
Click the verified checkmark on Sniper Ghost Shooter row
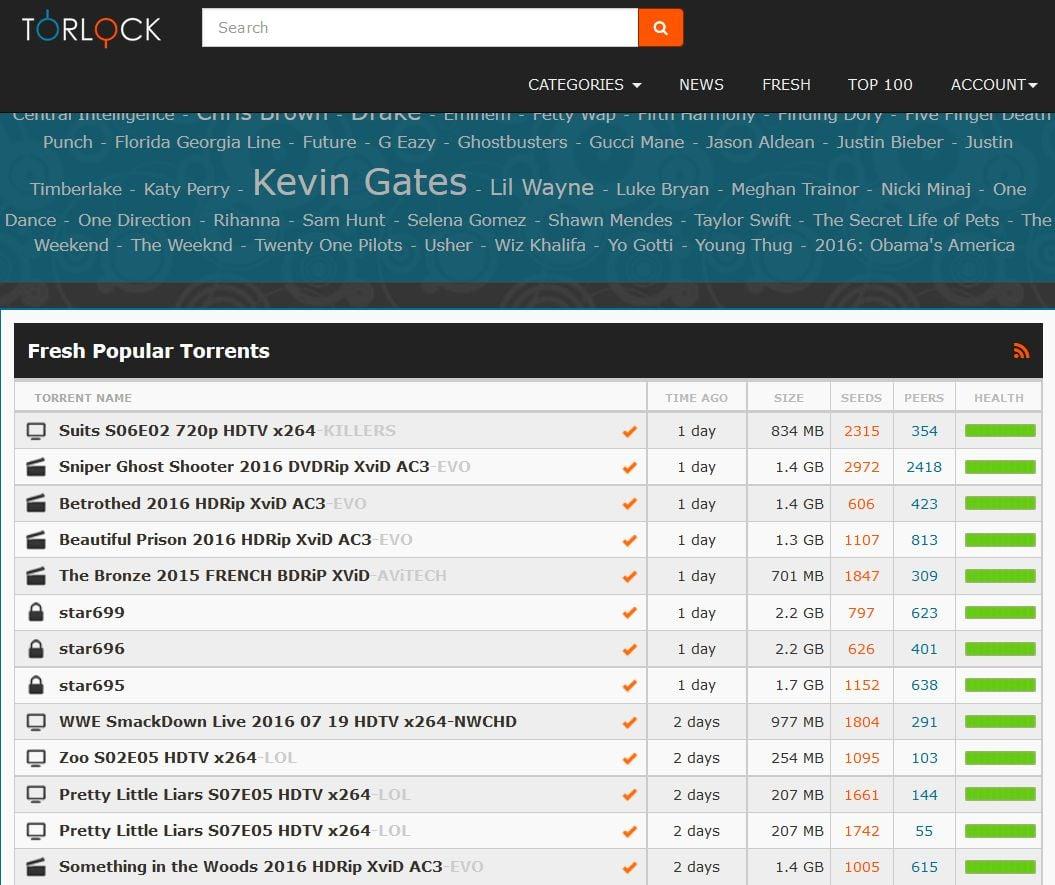629,468
